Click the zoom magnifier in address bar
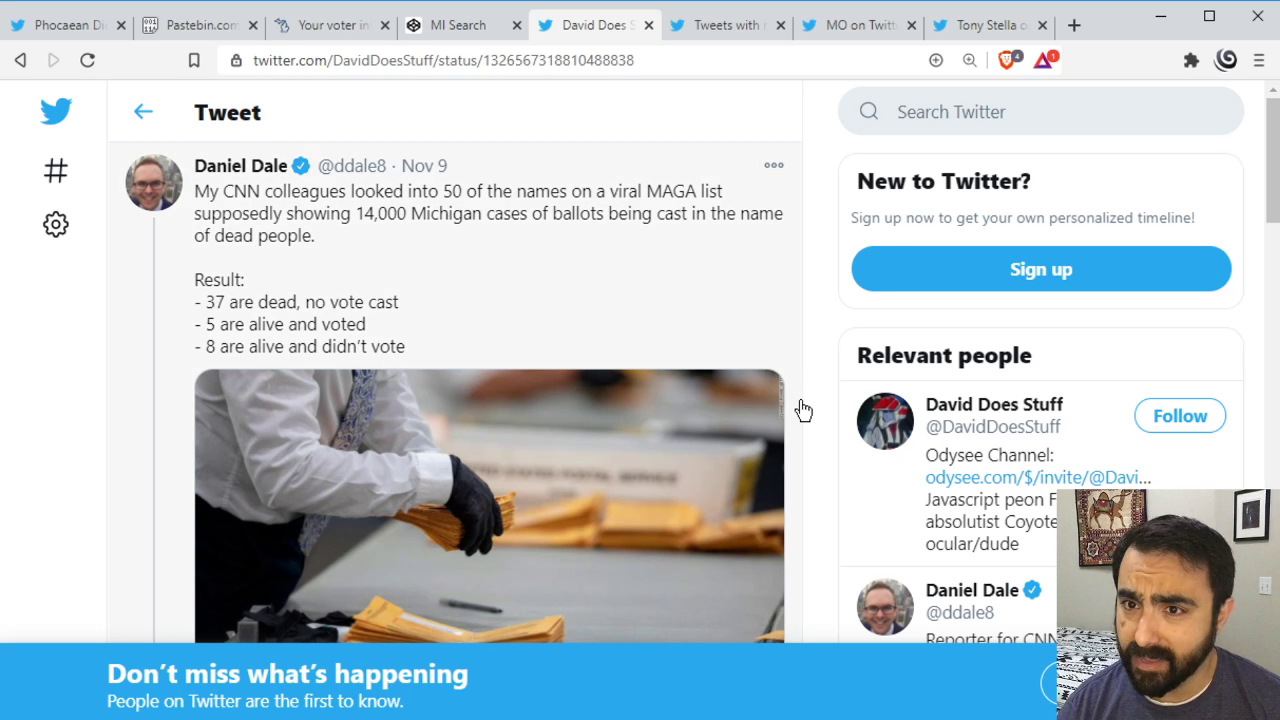The image size is (1280, 720). [969, 60]
